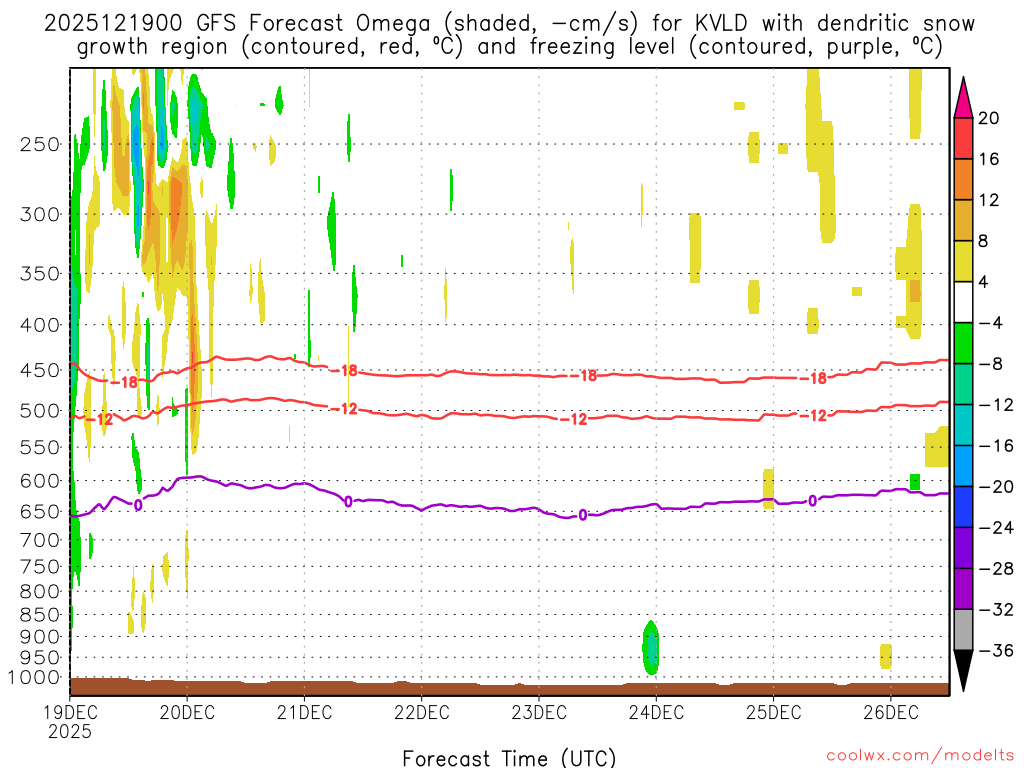This screenshot has width=1024, height=768.
Task: Click the light blue -16 to -20 colorbar segment
Action: click(x=963, y=466)
